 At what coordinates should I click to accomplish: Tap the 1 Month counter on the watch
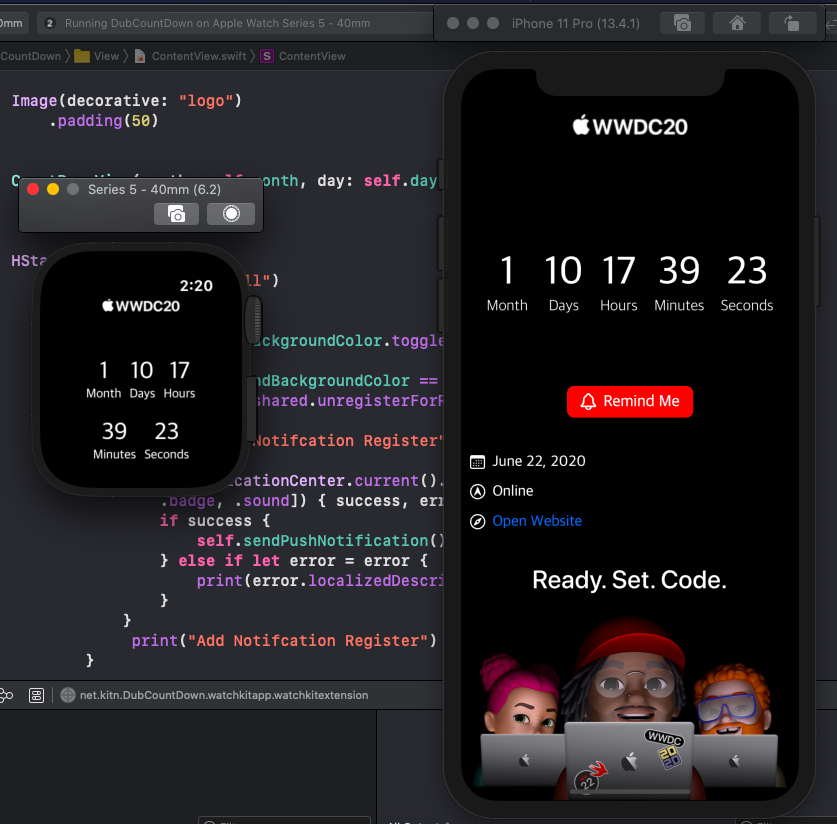click(x=104, y=379)
